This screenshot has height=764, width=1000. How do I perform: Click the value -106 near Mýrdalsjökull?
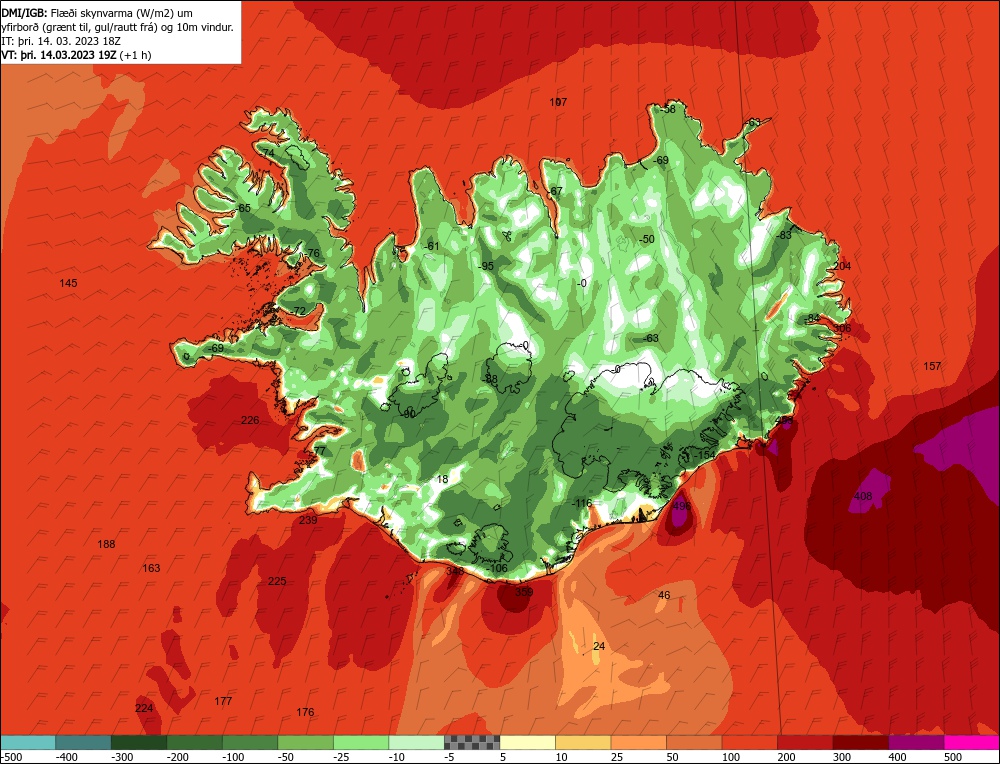[497, 568]
